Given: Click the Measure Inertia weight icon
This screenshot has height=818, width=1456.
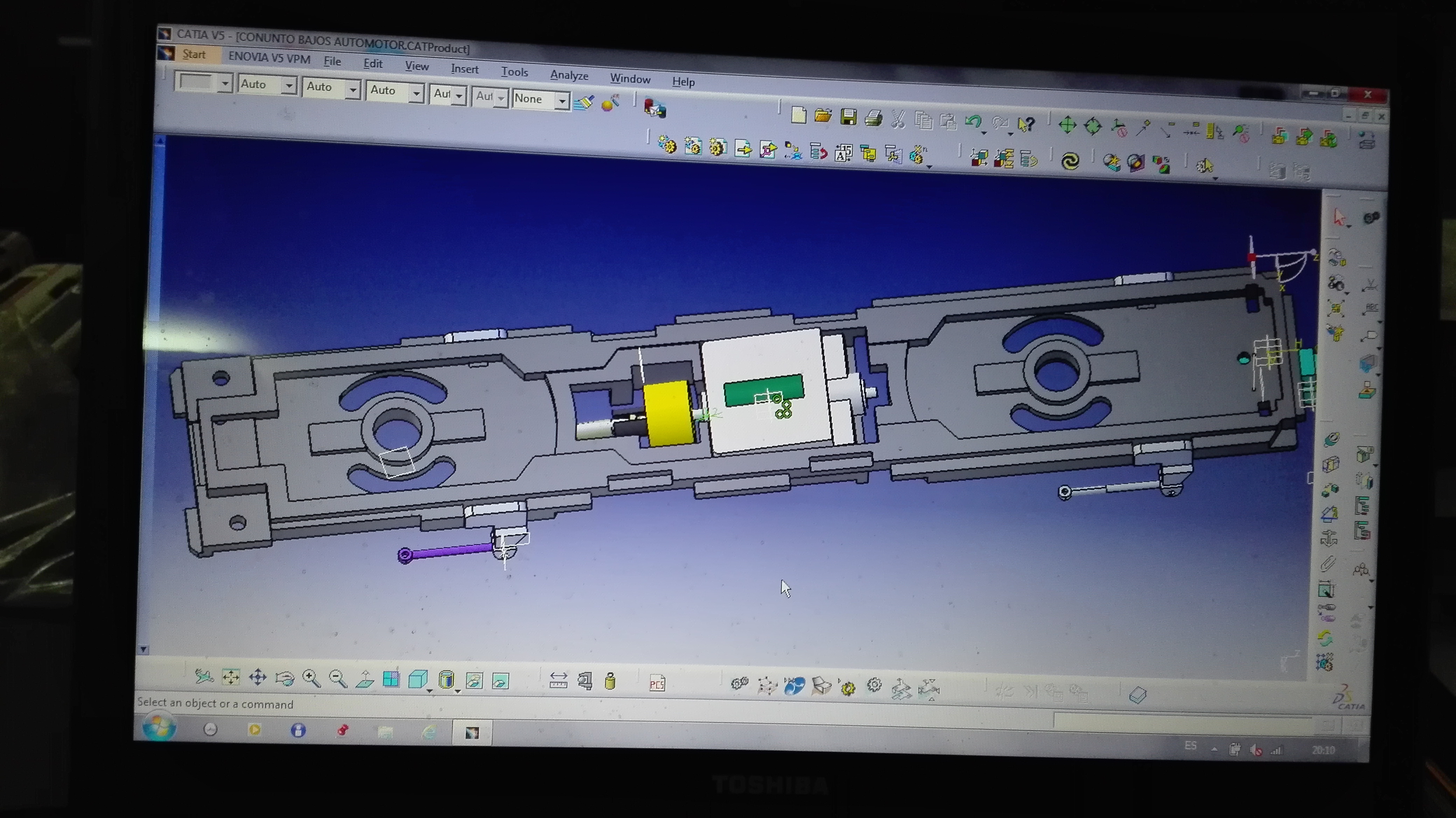Looking at the screenshot, I should coord(610,682).
